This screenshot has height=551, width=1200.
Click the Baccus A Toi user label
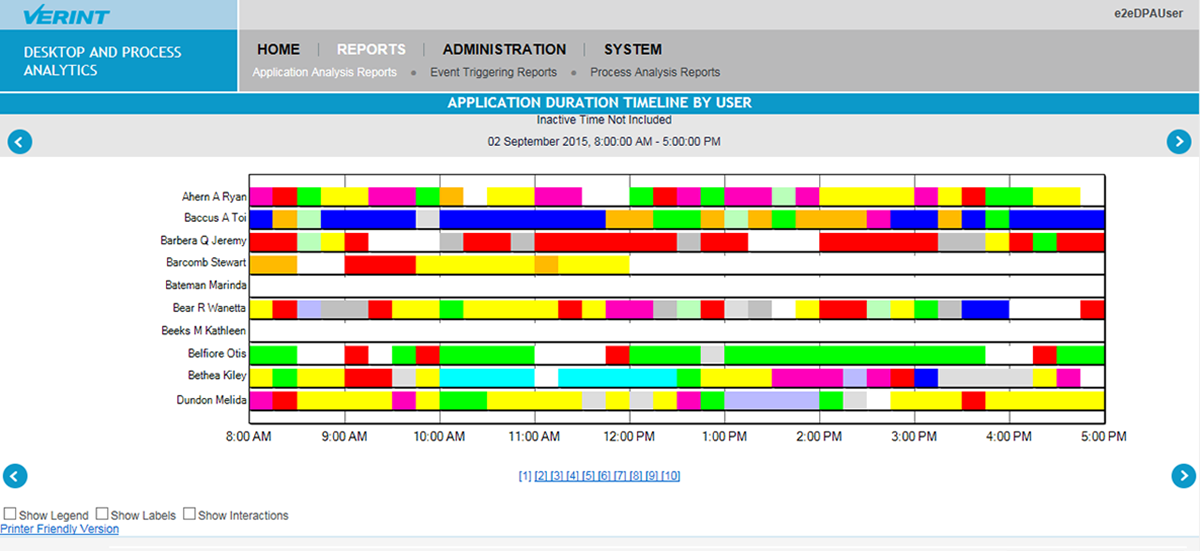[x=214, y=218]
